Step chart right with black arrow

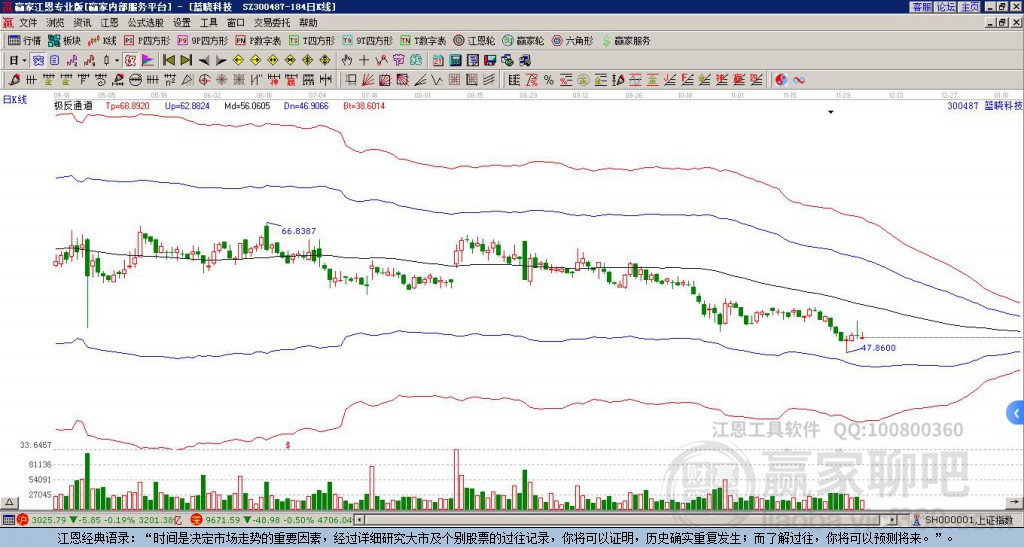point(221,61)
